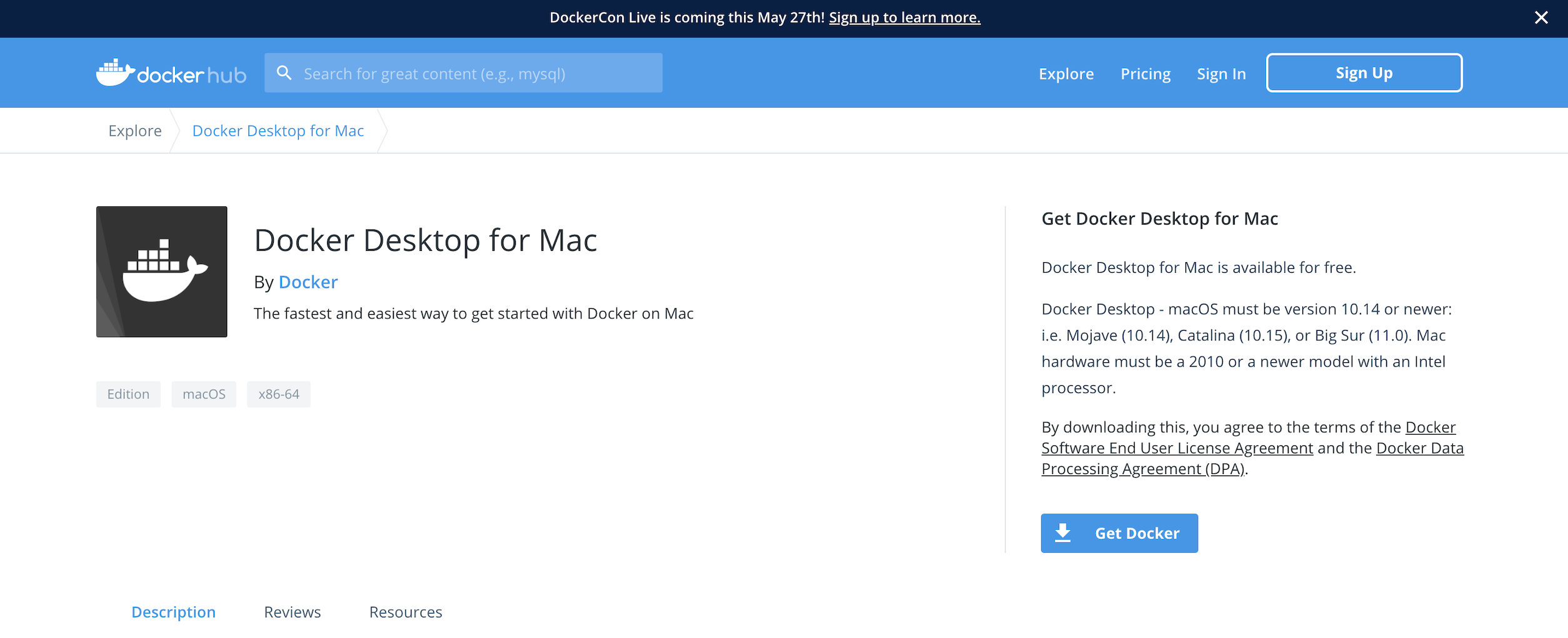Click the magnifier icon in the search bar
This screenshot has width=1568, height=638.
(x=284, y=73)
